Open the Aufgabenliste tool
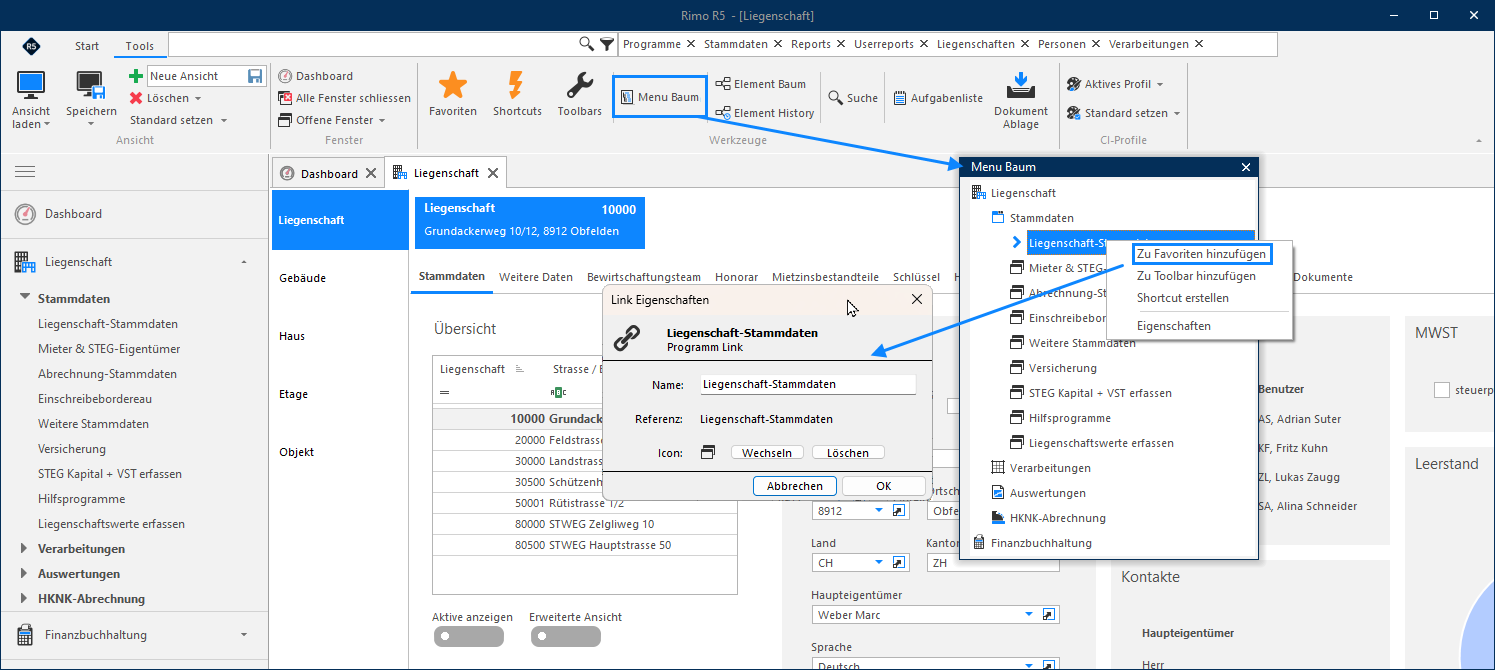Image resolution: width=1495 pixels, height=670 pixels. [x=938, y=98]
